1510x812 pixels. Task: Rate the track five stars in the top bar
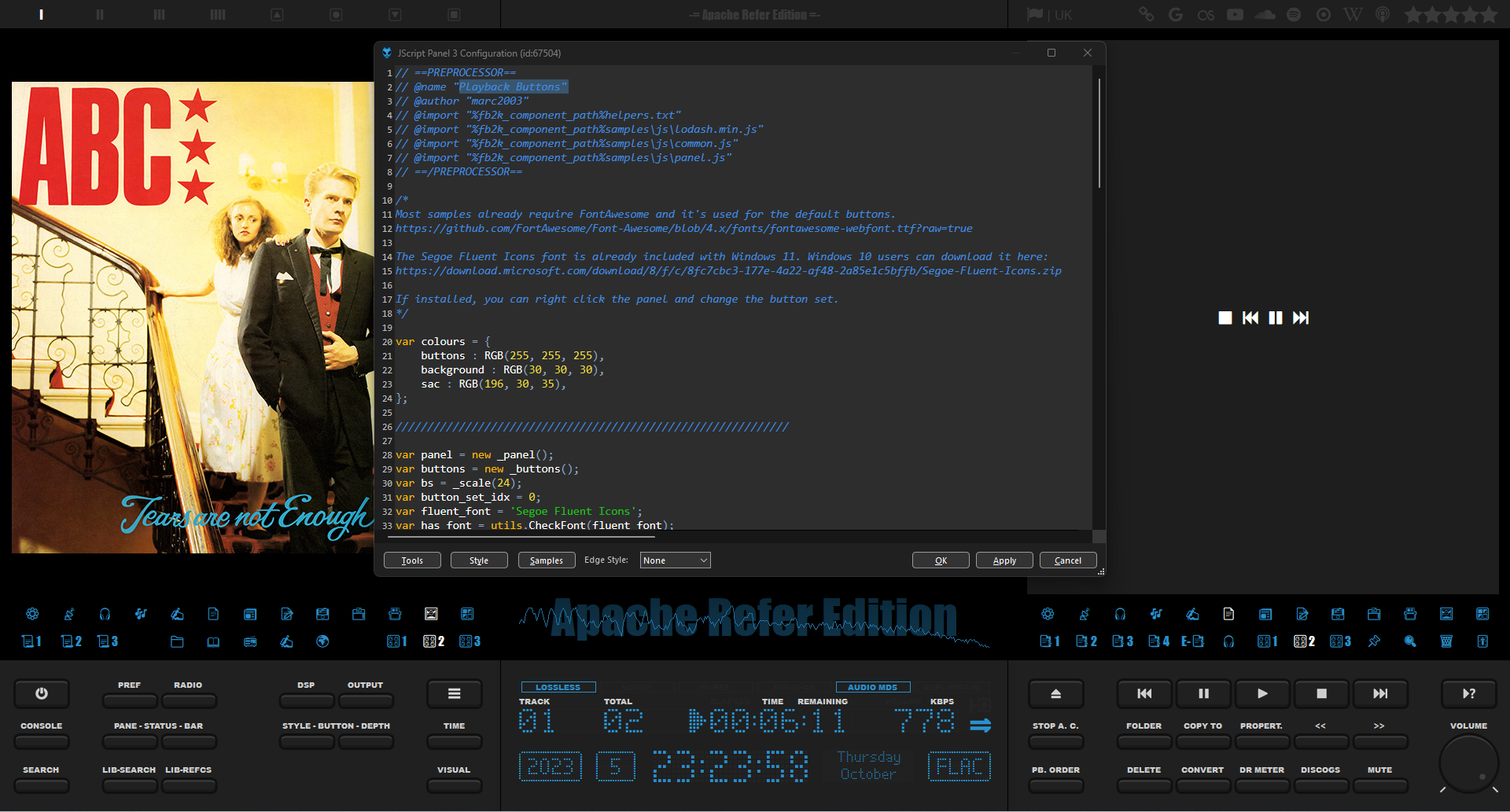point(1488,15)
